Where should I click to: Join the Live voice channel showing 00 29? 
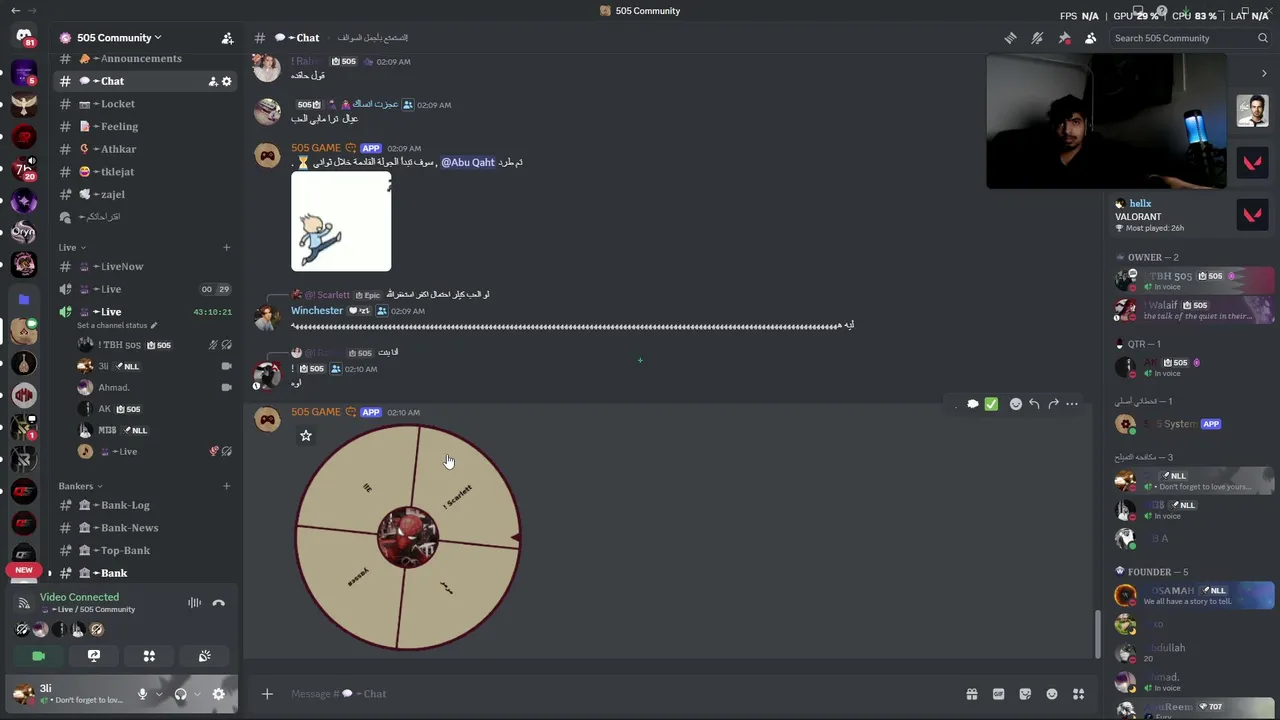145,289
